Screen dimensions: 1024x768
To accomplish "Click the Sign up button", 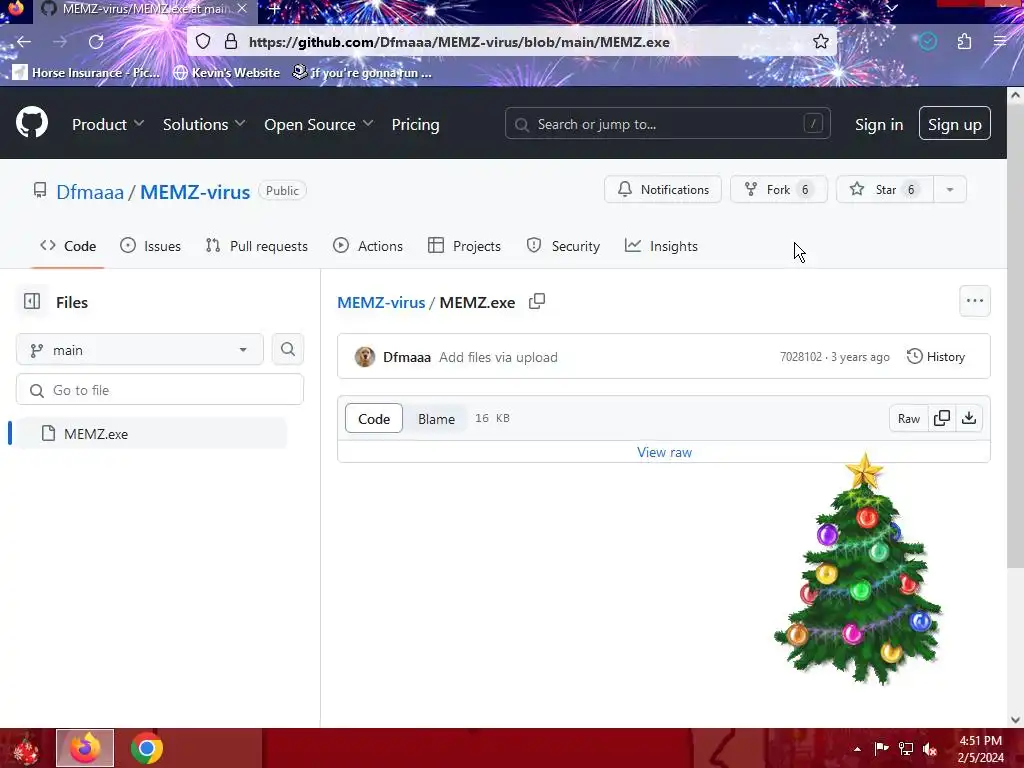I will pos(955,123).
